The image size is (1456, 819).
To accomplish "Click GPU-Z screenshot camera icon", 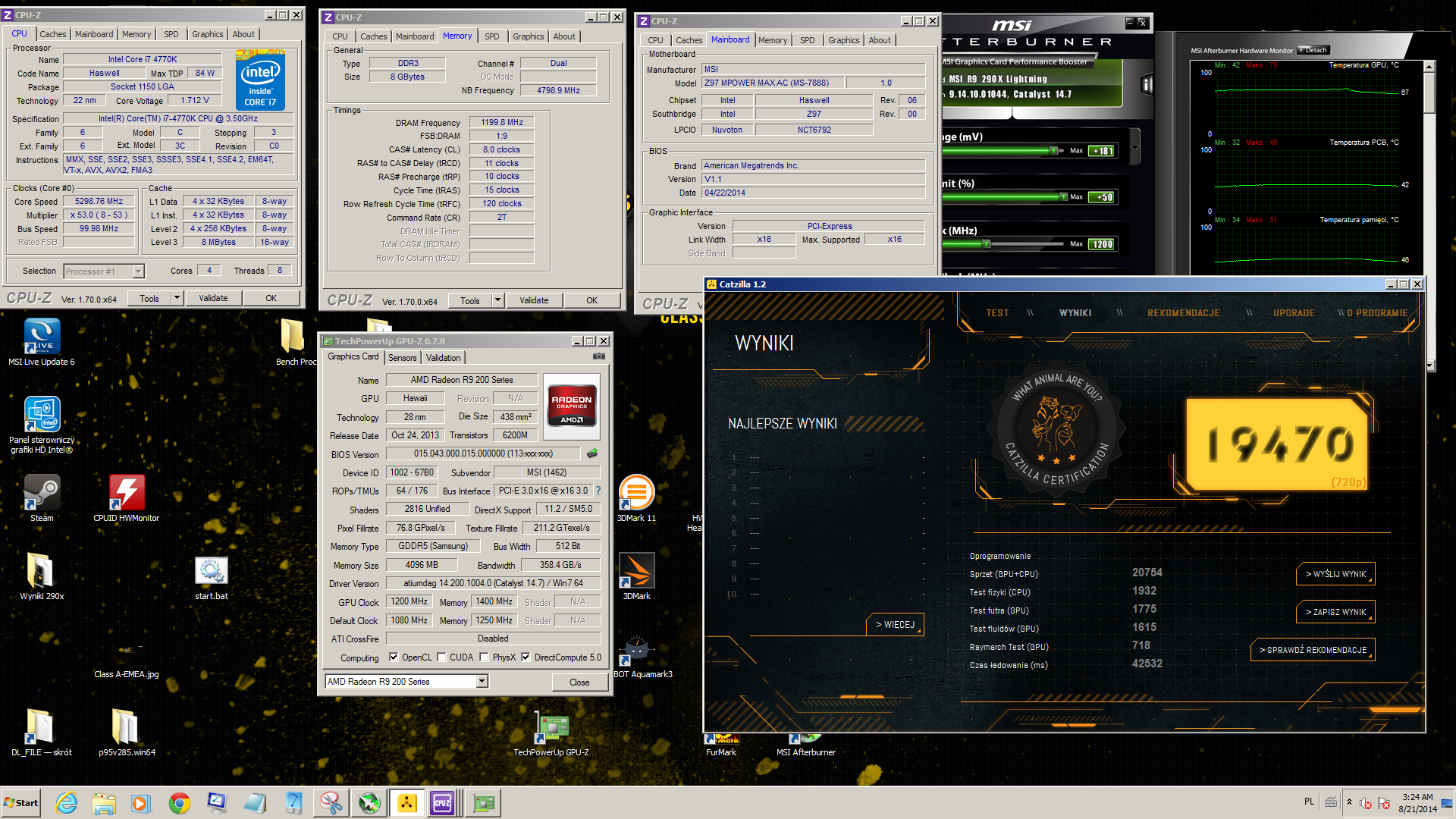I will (x=599, y=356).
